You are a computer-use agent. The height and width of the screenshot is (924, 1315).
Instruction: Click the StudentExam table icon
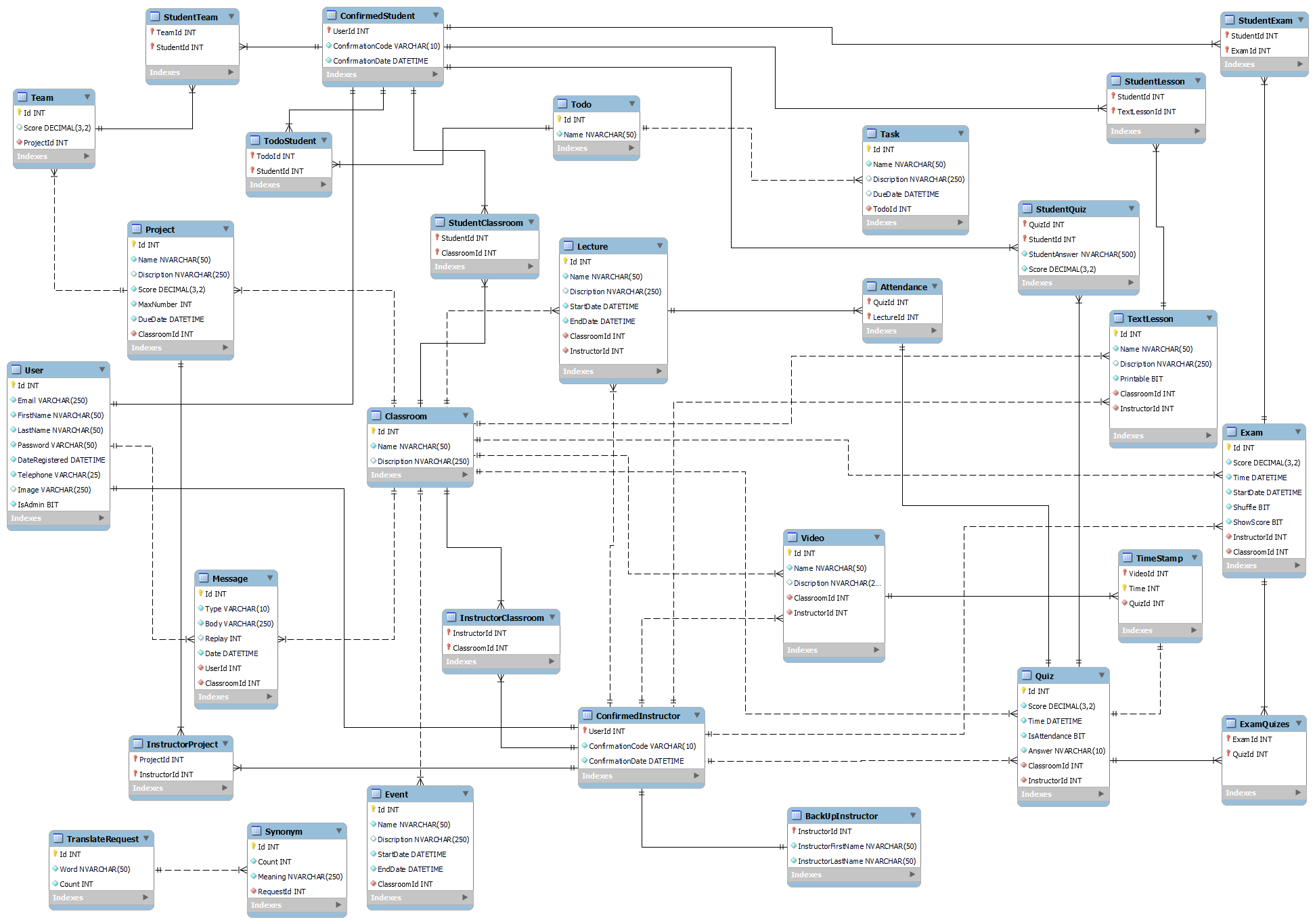[1218, 19]
